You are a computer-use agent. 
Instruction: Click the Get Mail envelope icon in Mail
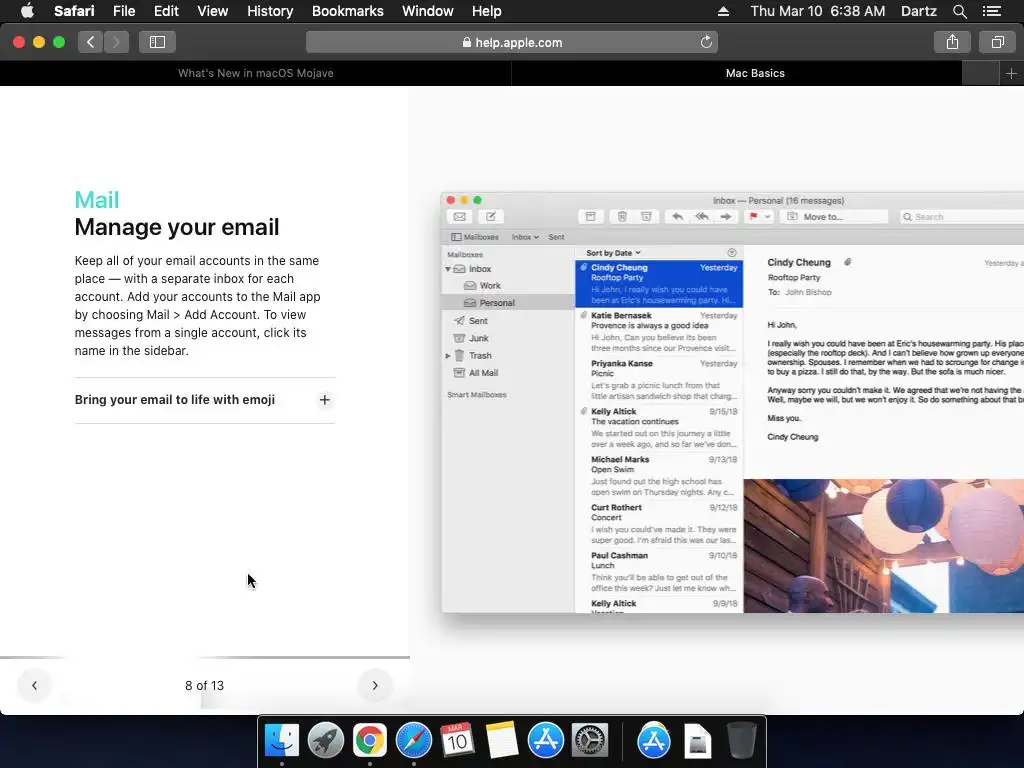pyautogui.click(x=460, y=217)
